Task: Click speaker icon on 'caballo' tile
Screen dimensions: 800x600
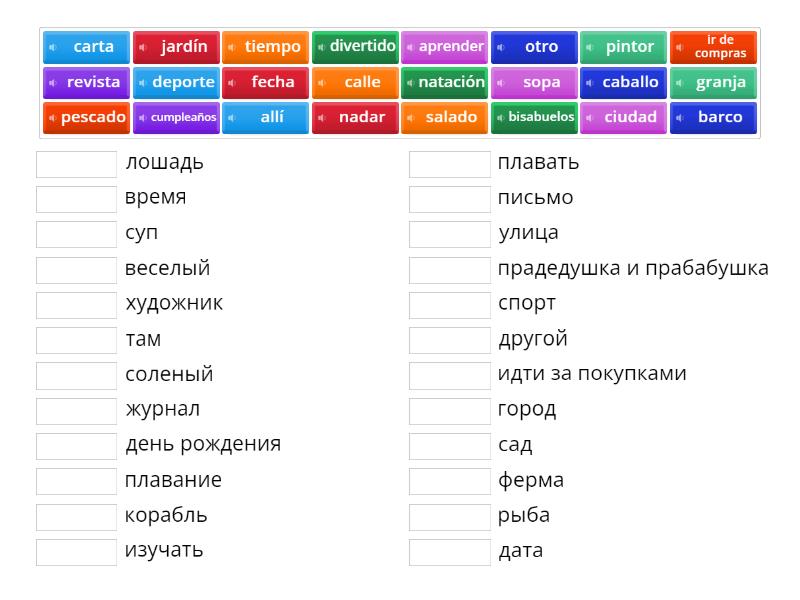Action: point(590,83)
